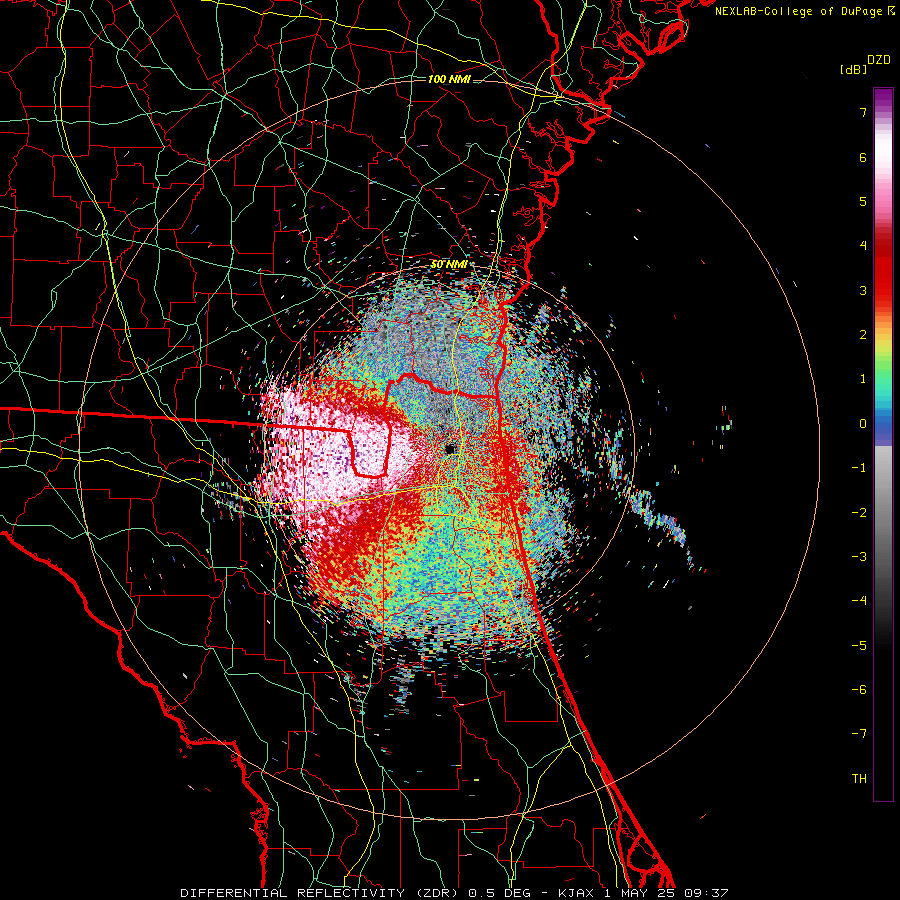Click the DZD scale title label

pyautogui.click(x=879, y=60)
